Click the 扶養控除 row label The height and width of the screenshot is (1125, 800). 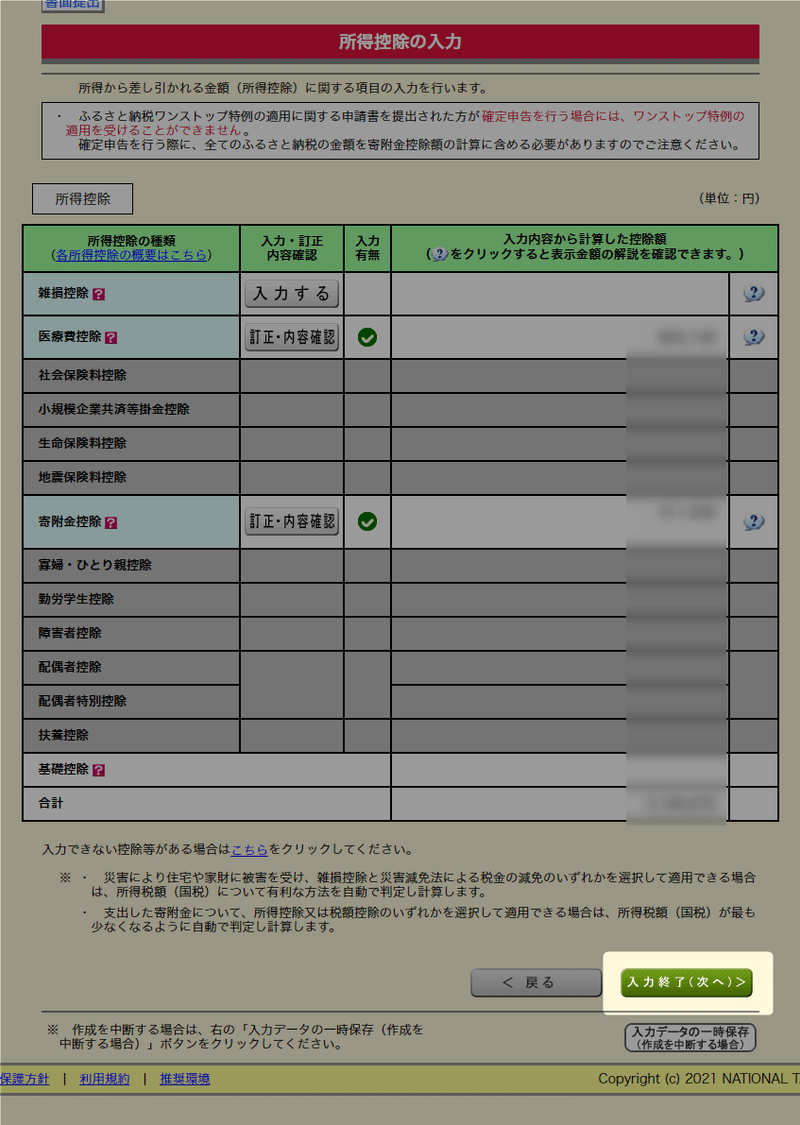click(x=64, y=735)
